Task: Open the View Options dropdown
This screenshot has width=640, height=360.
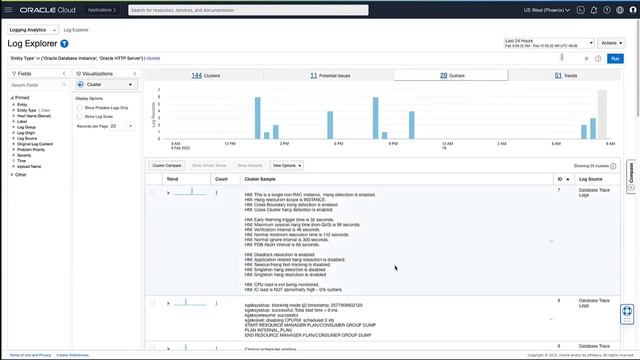Action: pos(286,166)
